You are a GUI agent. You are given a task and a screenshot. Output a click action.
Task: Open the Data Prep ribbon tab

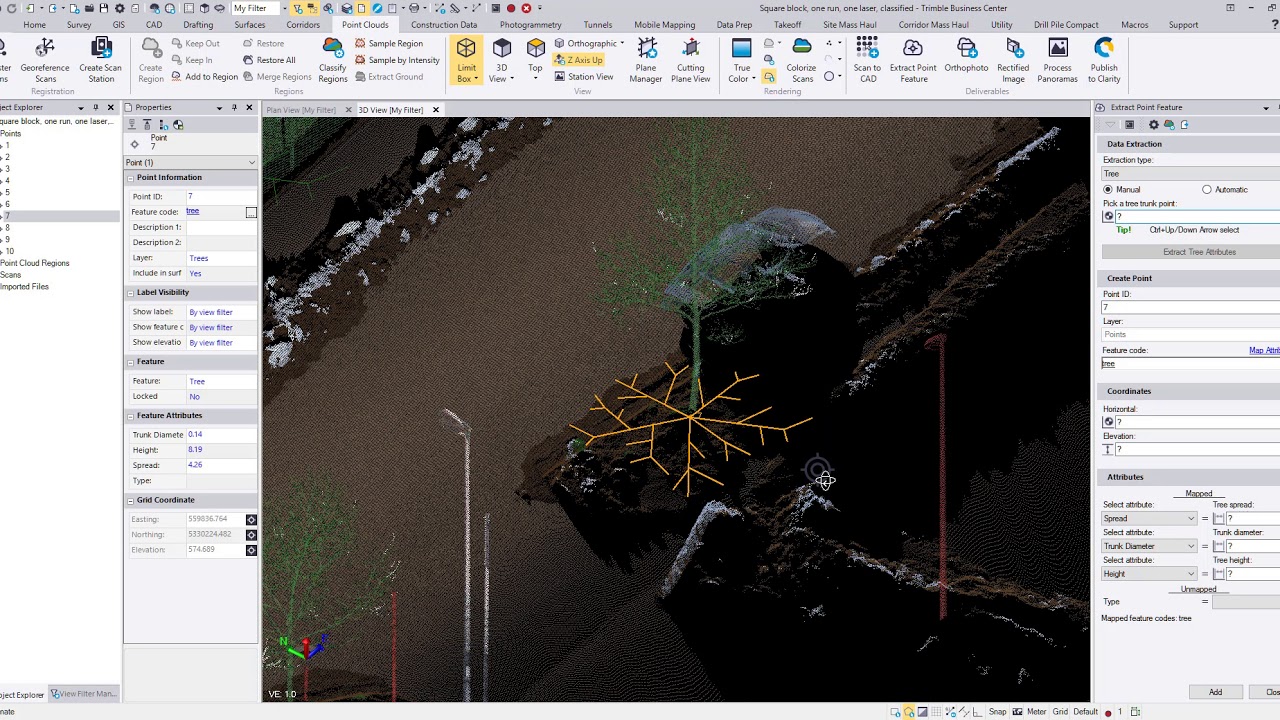point(734,25)
